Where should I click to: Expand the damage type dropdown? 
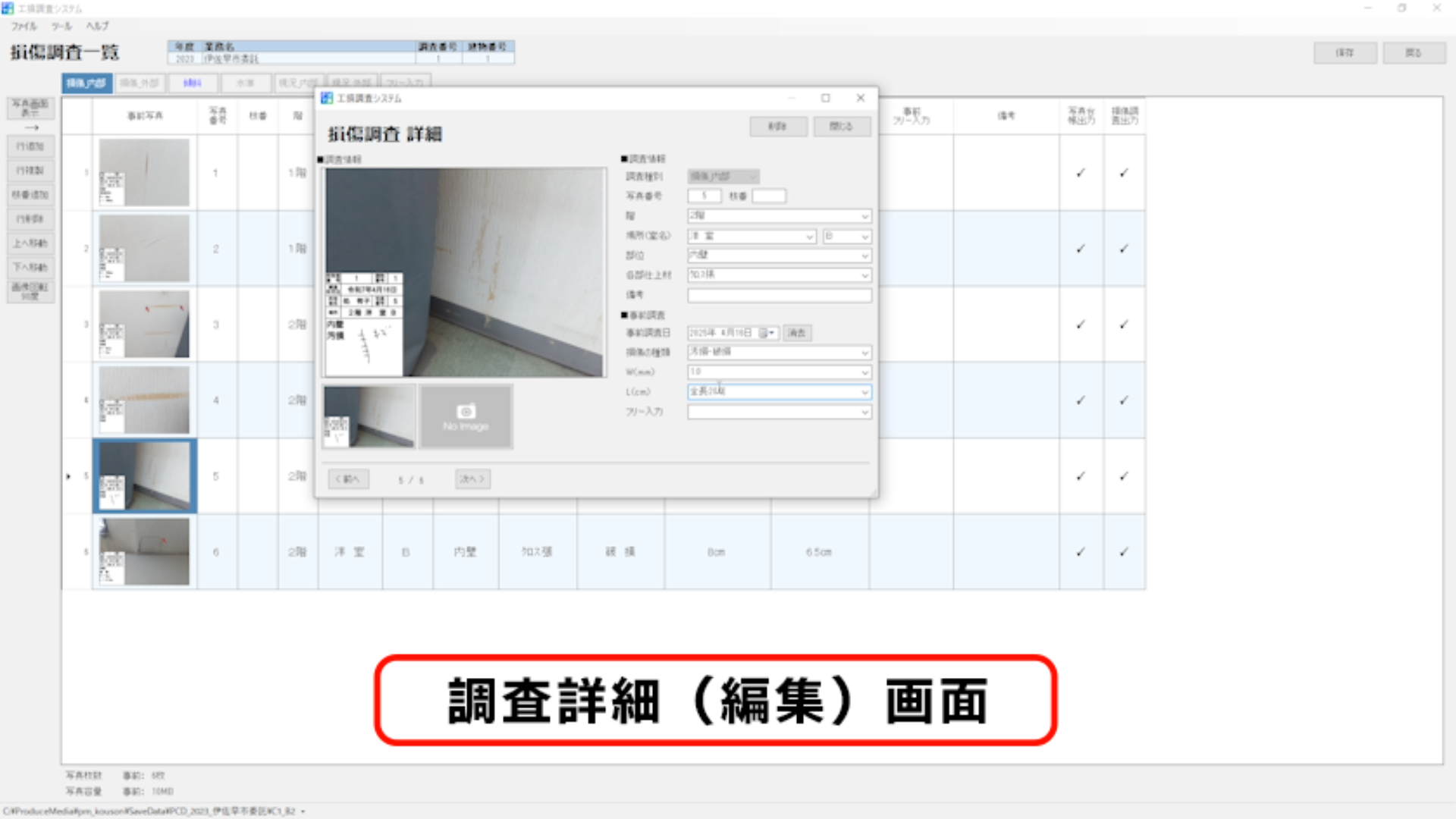[x=864, y=353]
